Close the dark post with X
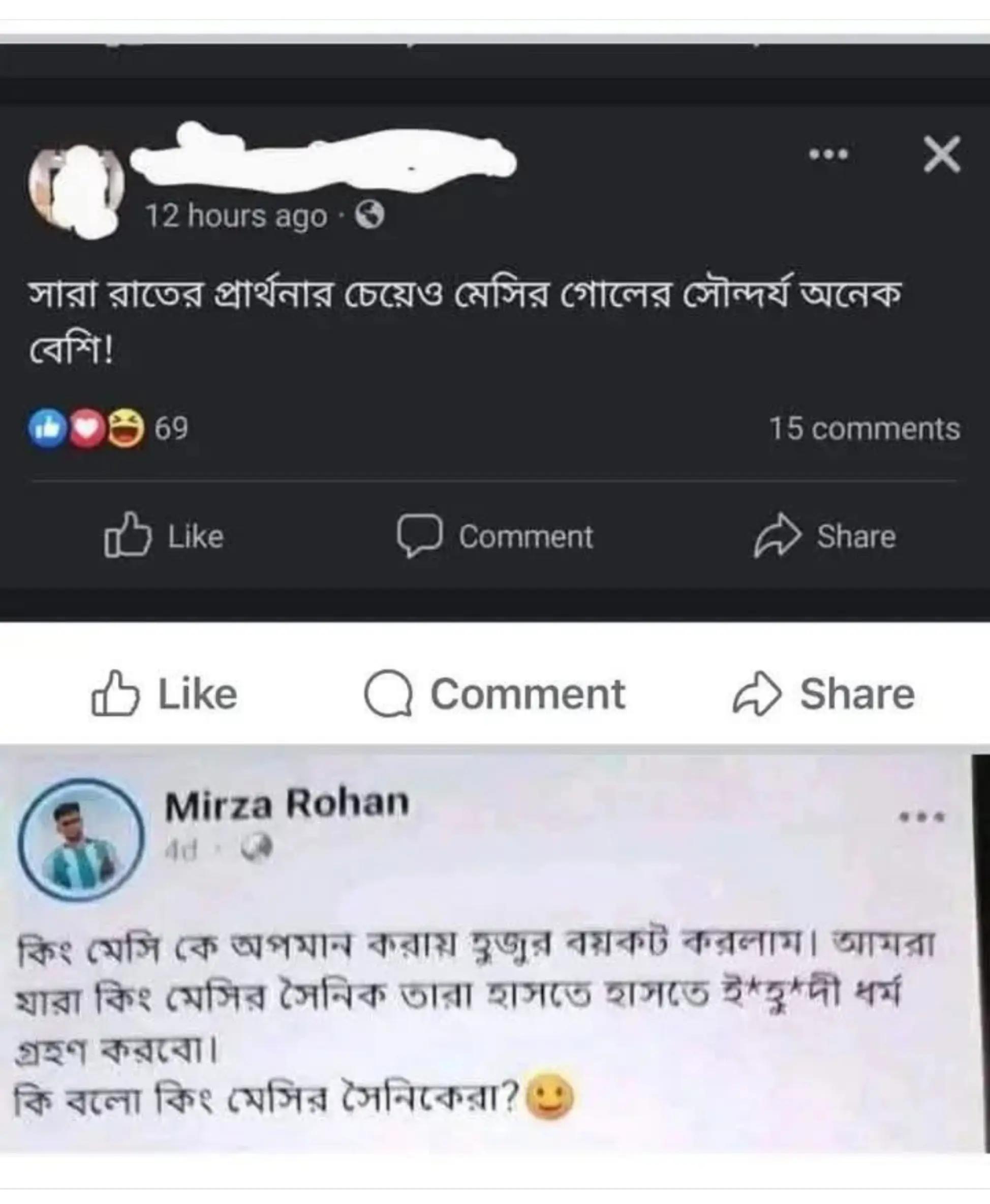 [942, 154]
